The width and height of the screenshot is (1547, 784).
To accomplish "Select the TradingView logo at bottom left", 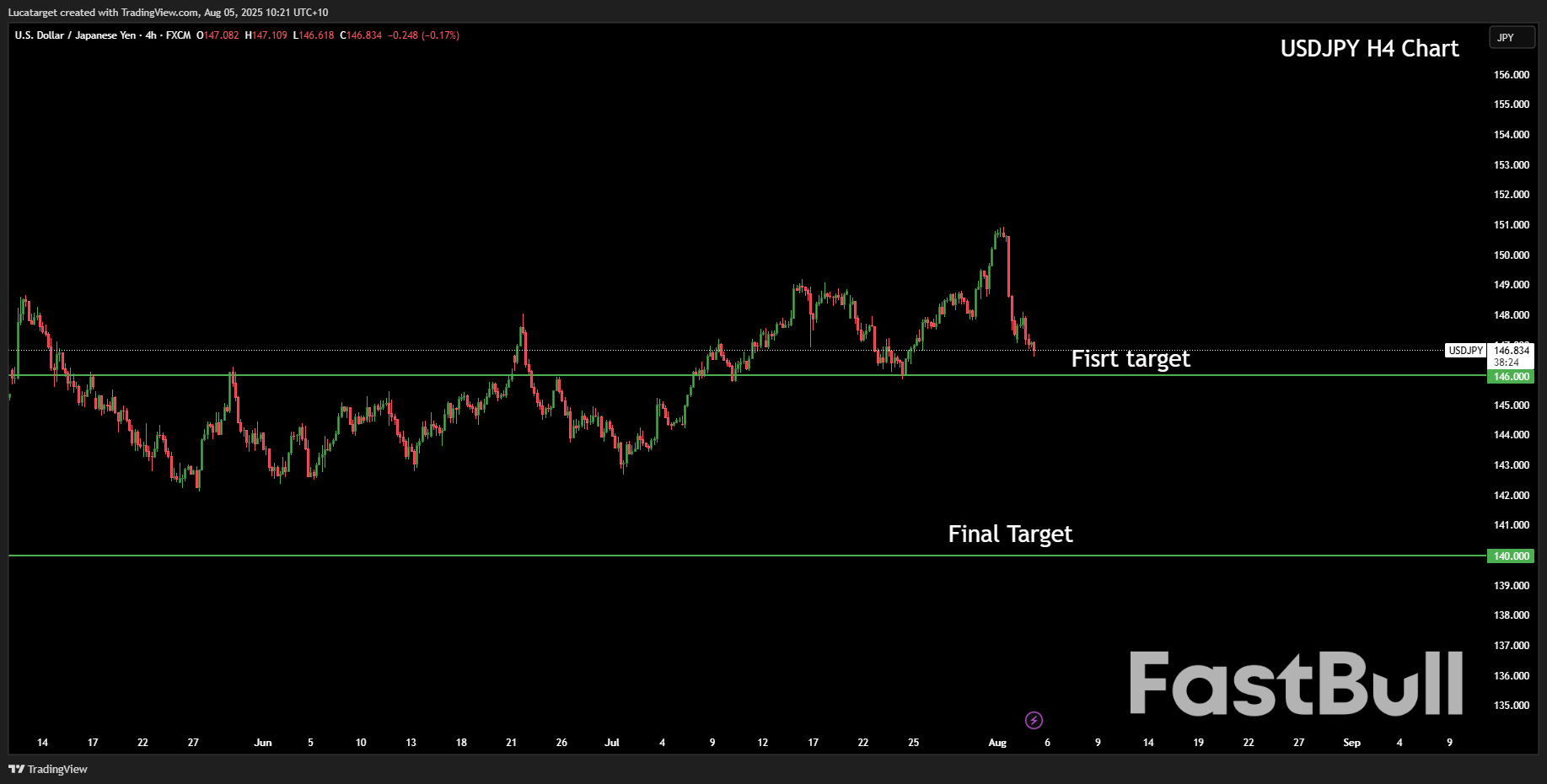I will point(48,769).
